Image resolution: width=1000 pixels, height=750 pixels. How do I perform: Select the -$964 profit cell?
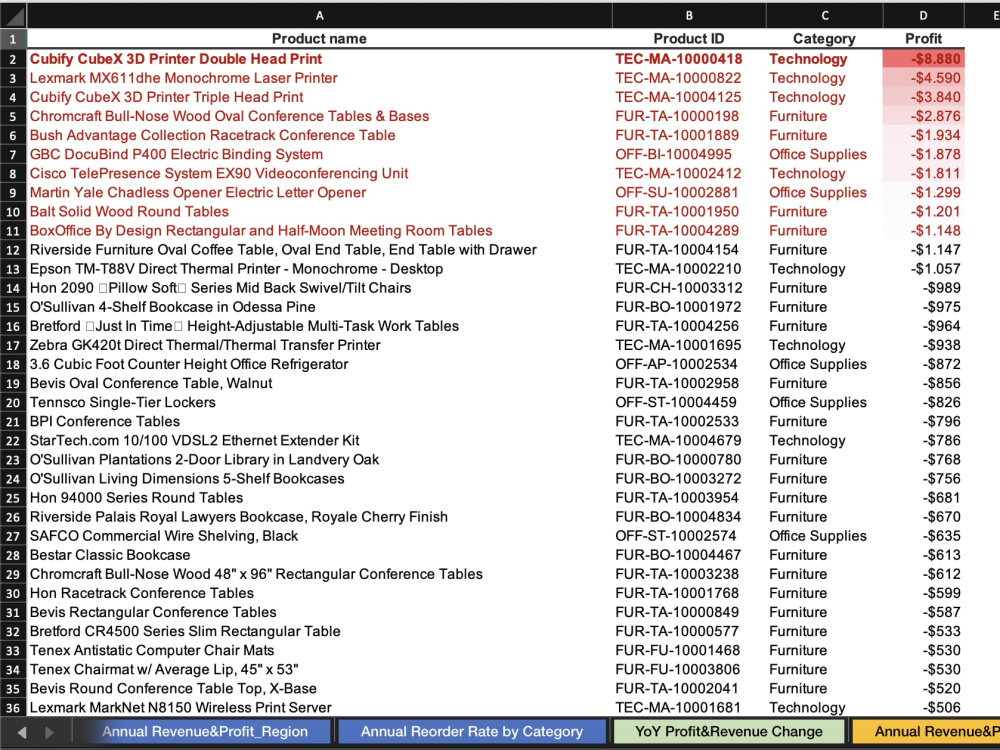923,327
